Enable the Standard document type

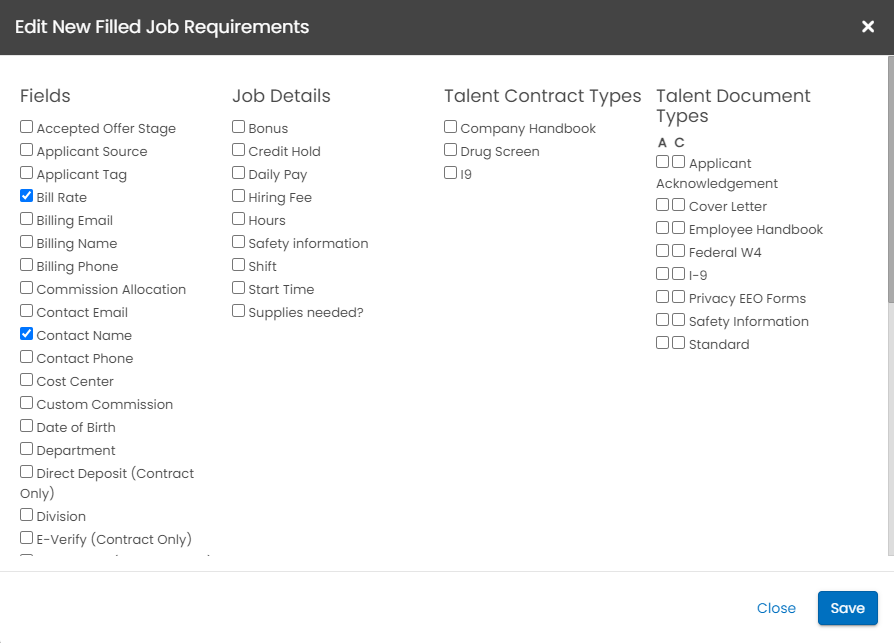(x=661, y=342)
